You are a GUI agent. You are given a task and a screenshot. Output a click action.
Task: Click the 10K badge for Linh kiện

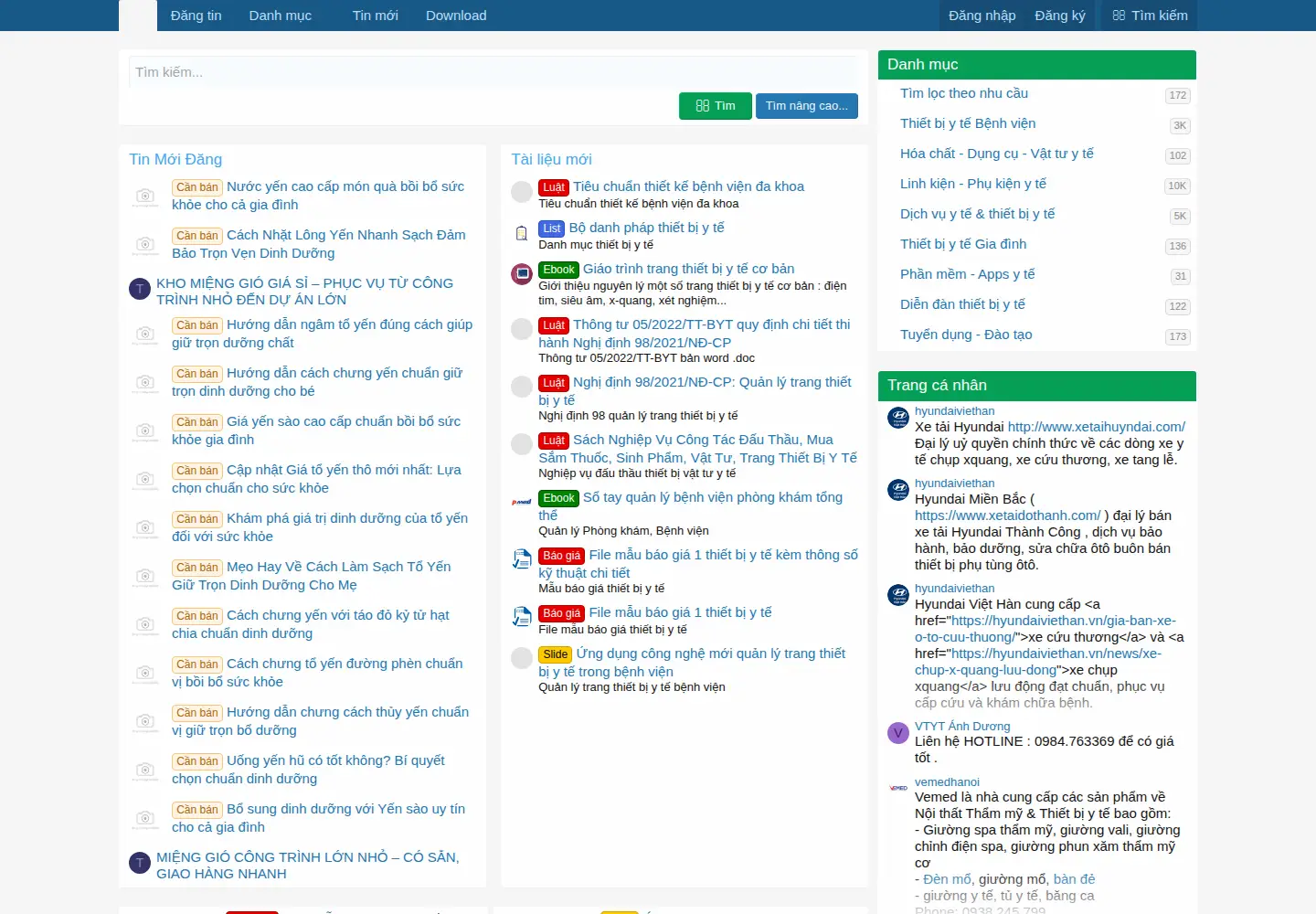[1177, 186]
